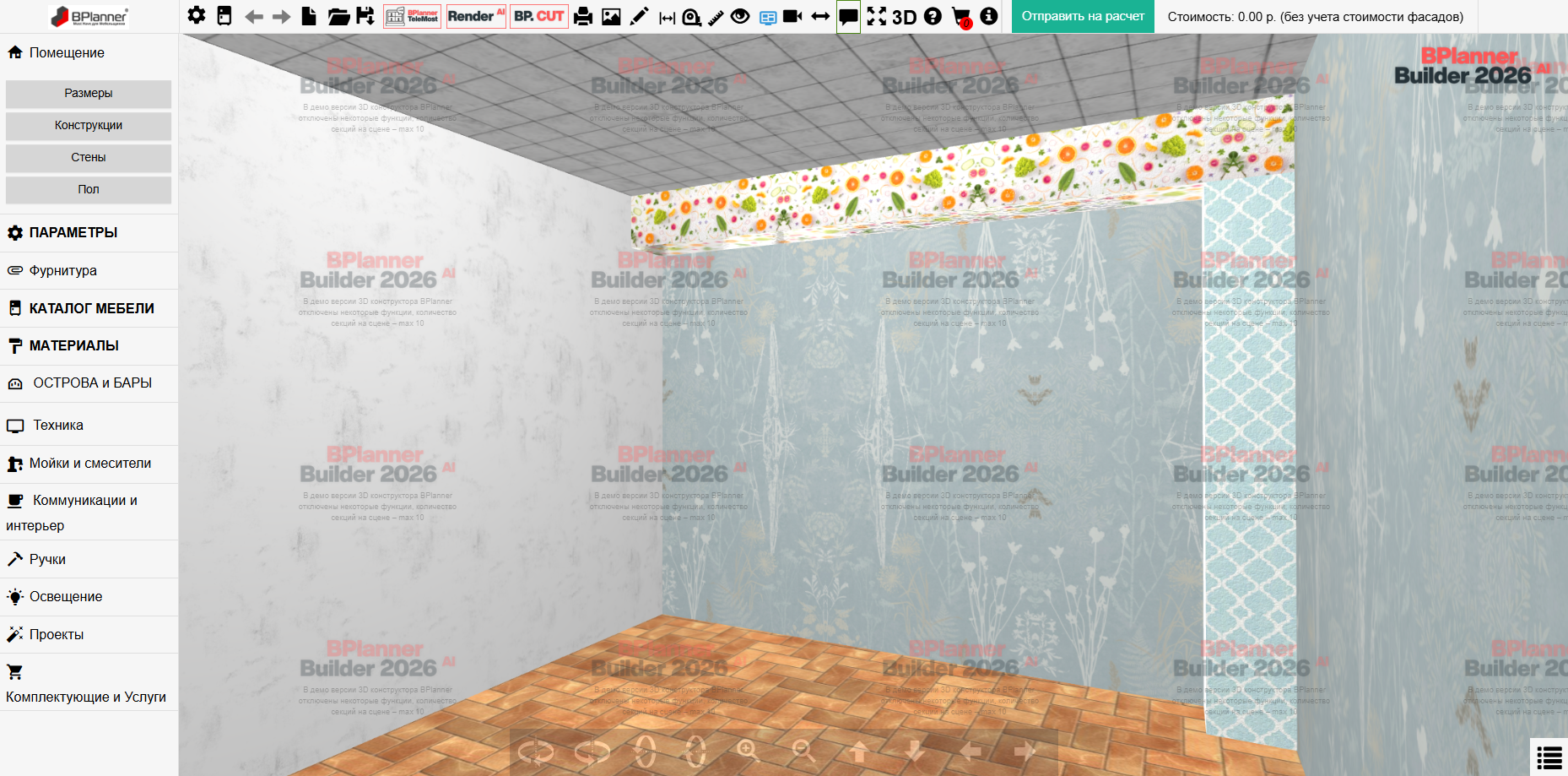Open the Пол button

(x=89, y=189)
